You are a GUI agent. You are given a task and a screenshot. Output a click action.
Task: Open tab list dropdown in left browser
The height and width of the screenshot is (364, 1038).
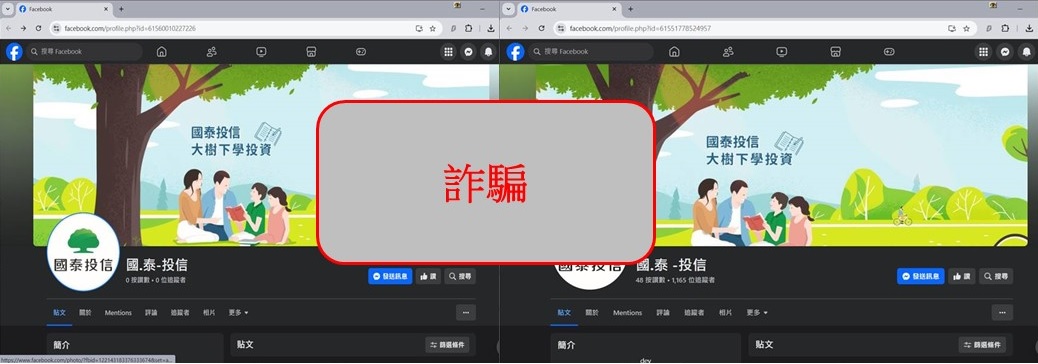[x=8, y=9]
